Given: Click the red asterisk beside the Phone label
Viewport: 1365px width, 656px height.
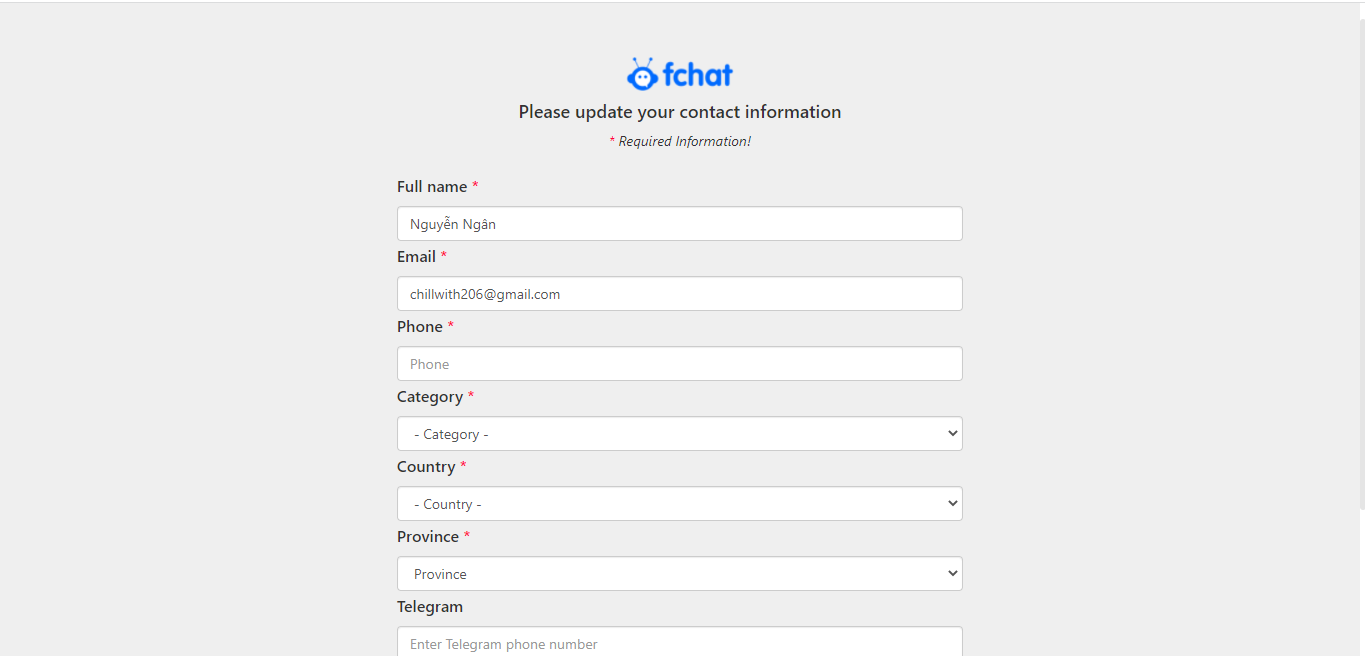Looking at the screenshot, I should (x=451, y=326).
